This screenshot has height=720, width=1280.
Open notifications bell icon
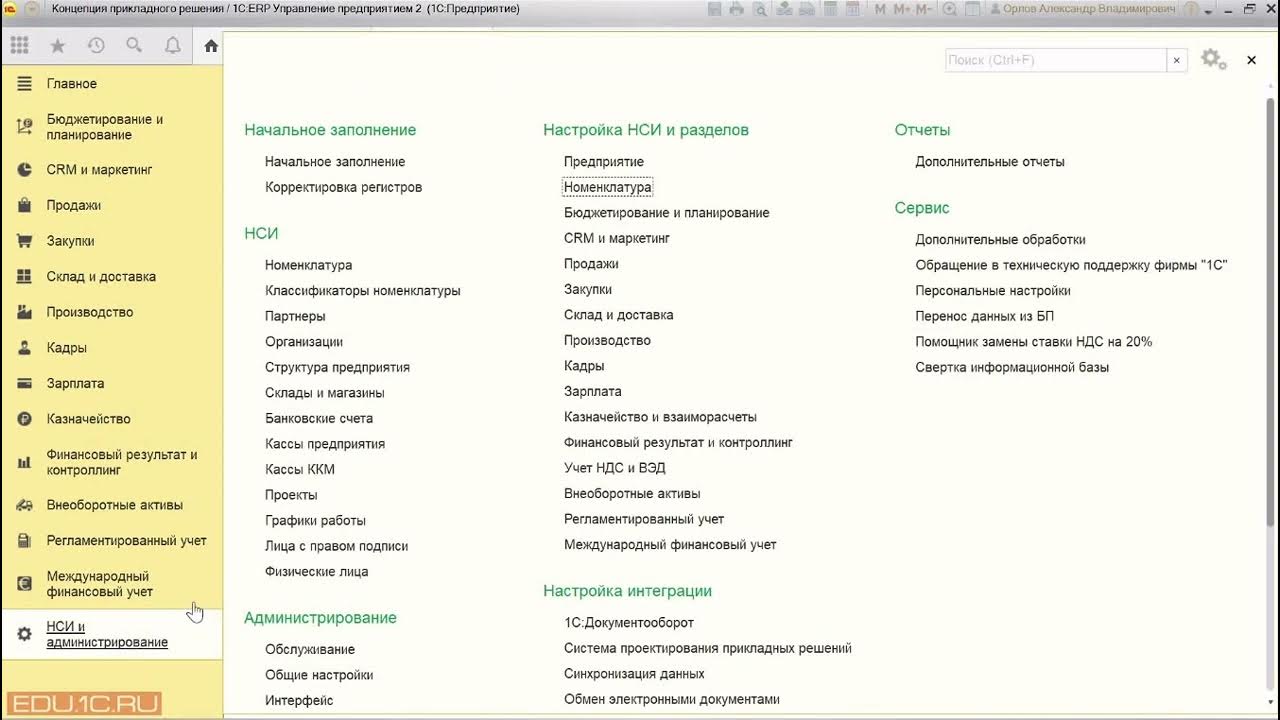point(173,45)
